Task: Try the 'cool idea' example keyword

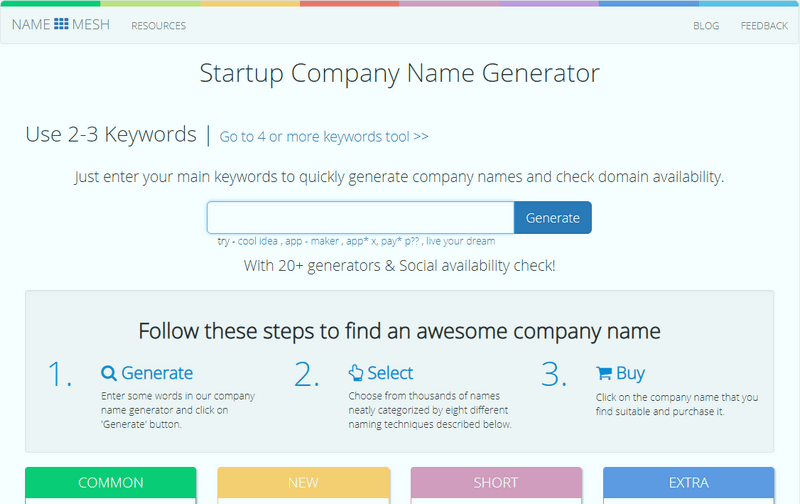Action: 258,241
